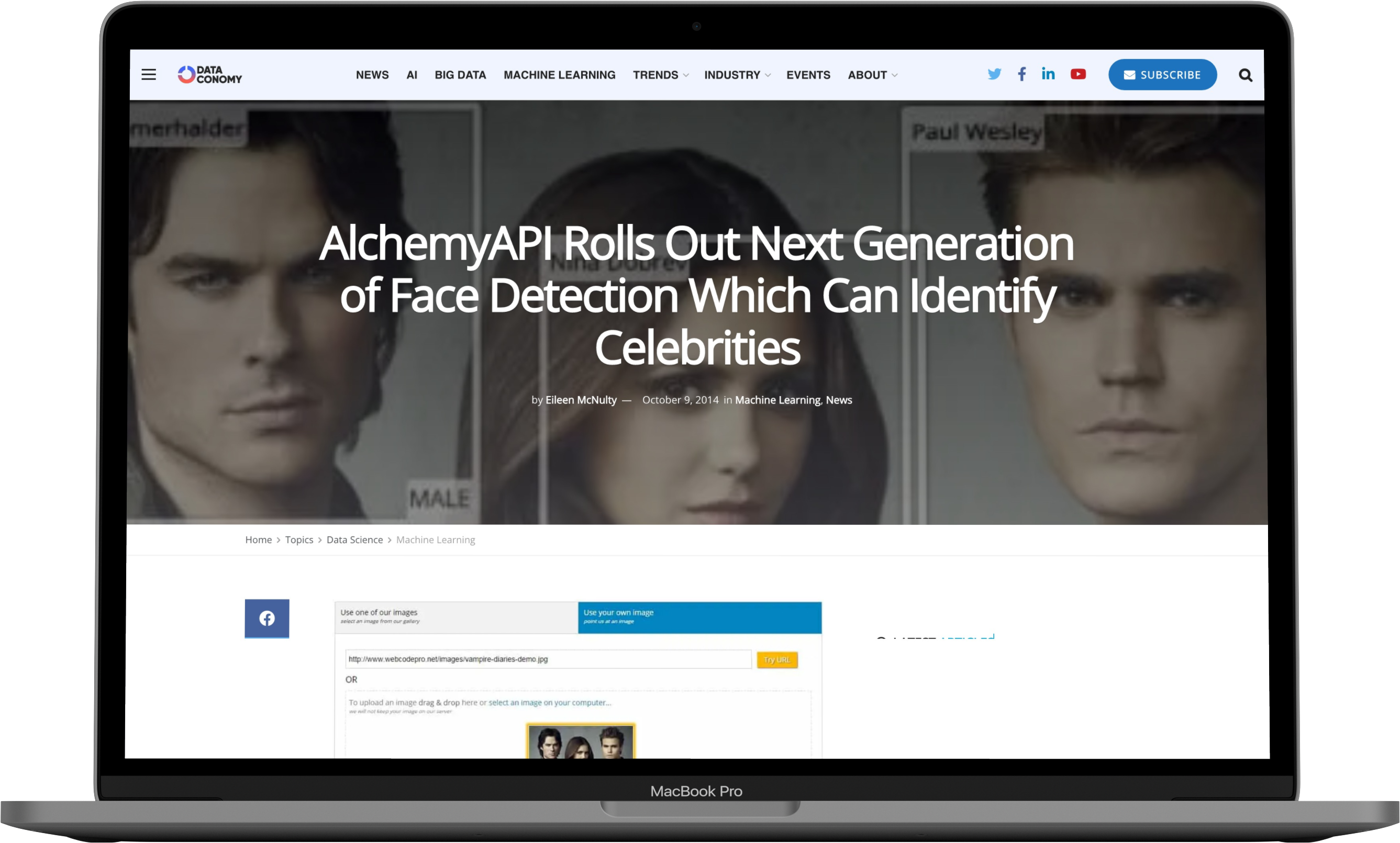Screen dimensions: 1400x843
Task: Open author Eileen McNulty's page
Action: [x=581, y=400]
